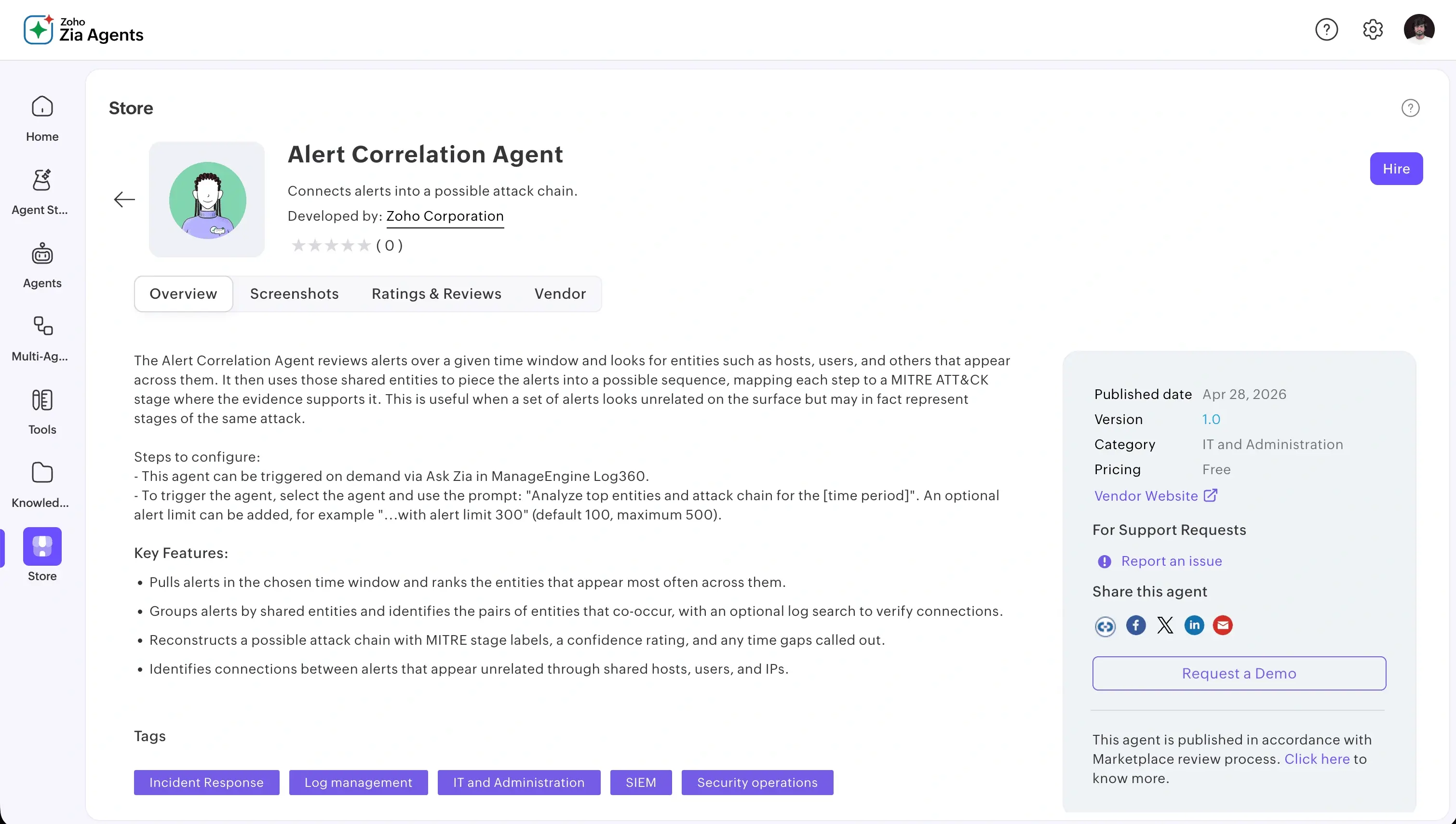This screenshot has width=1456, height=824.
Task: Open Multi-Agent section icon
Action: 42,326
